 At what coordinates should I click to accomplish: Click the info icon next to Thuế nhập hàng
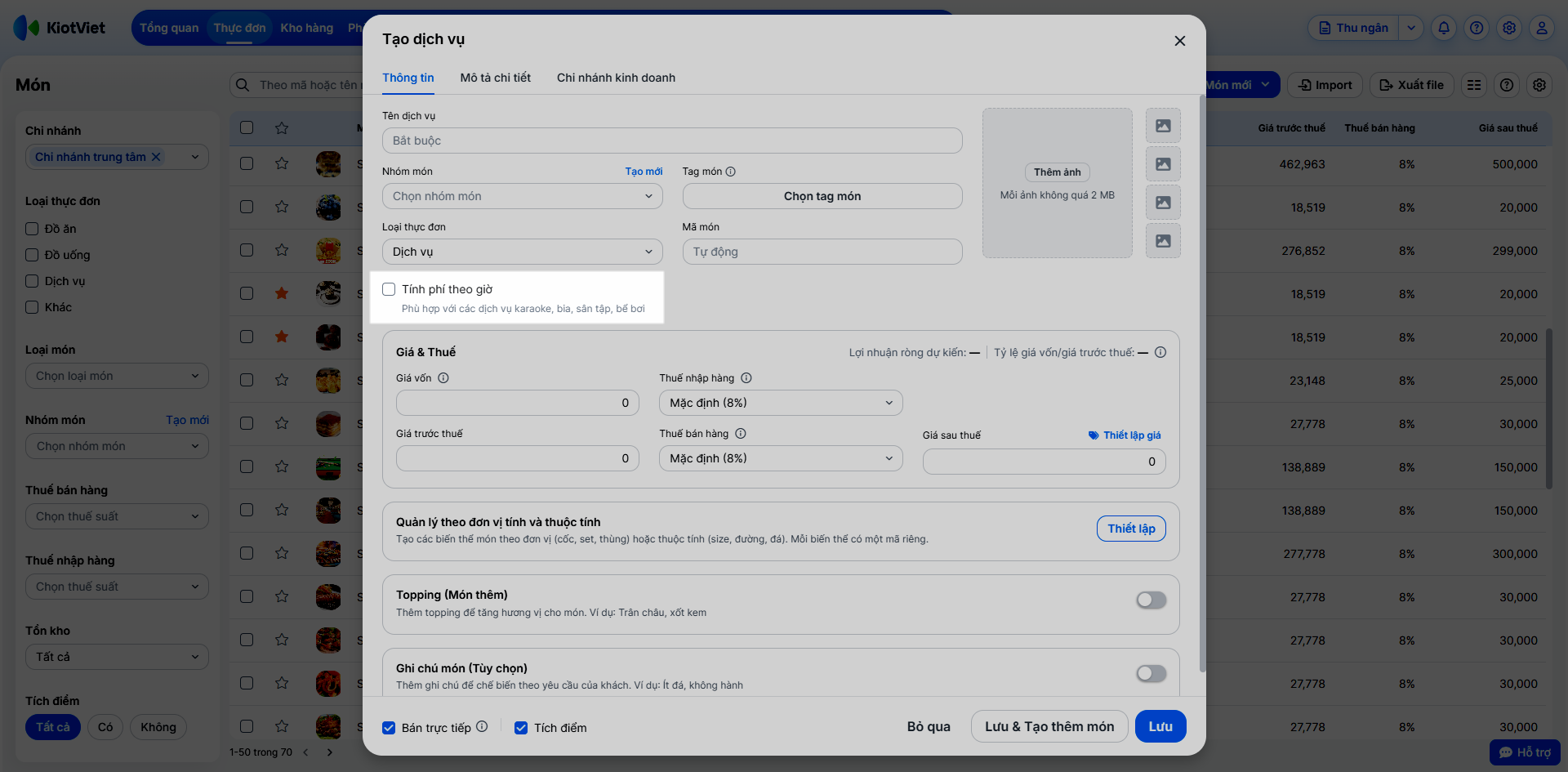pyautogui.click(x=746, y=378)
